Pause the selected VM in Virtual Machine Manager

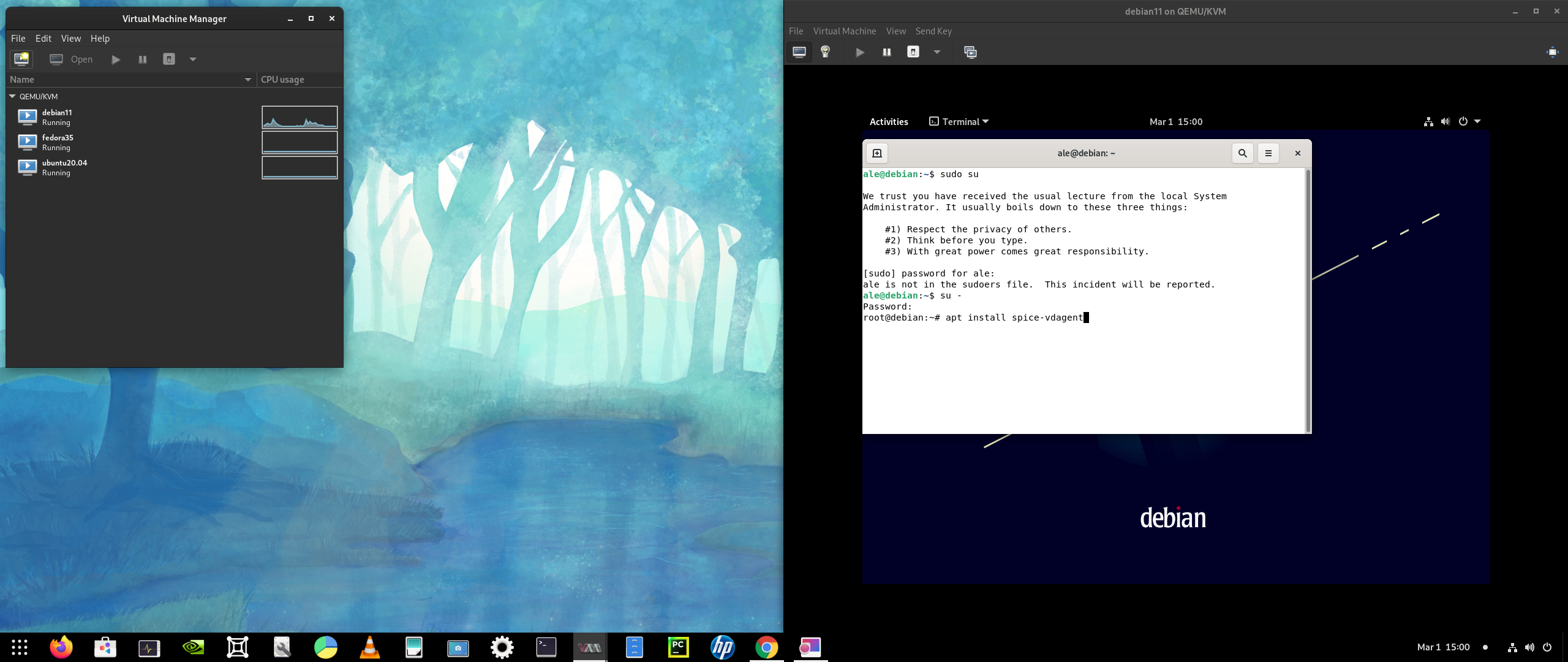(143, 59)
